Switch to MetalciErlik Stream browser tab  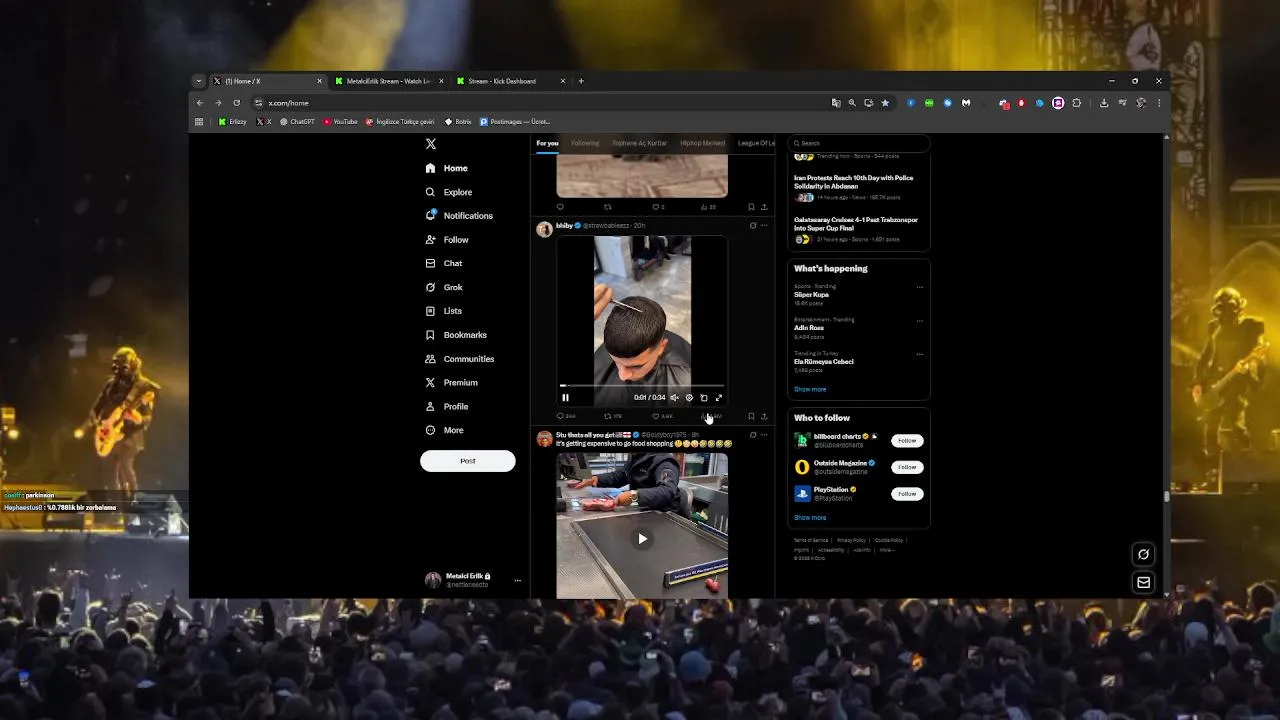388,81
